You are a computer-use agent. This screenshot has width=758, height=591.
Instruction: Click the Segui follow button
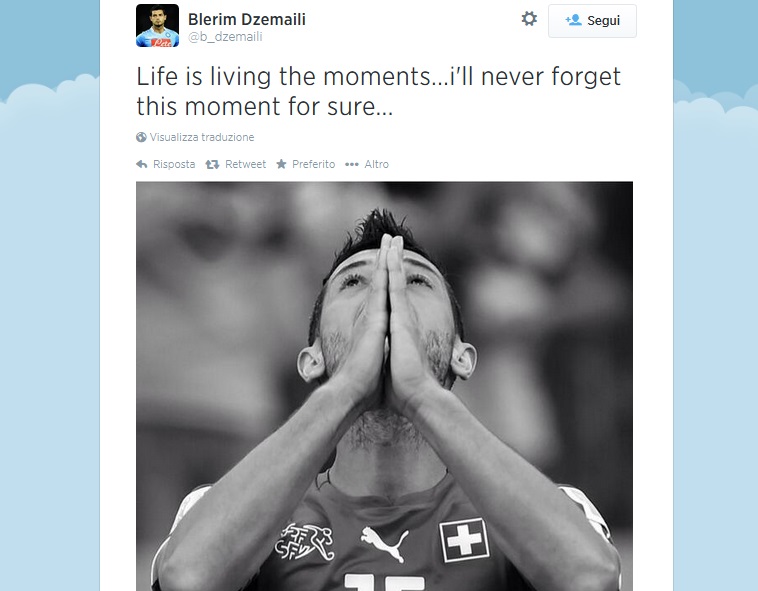(592, 21)
